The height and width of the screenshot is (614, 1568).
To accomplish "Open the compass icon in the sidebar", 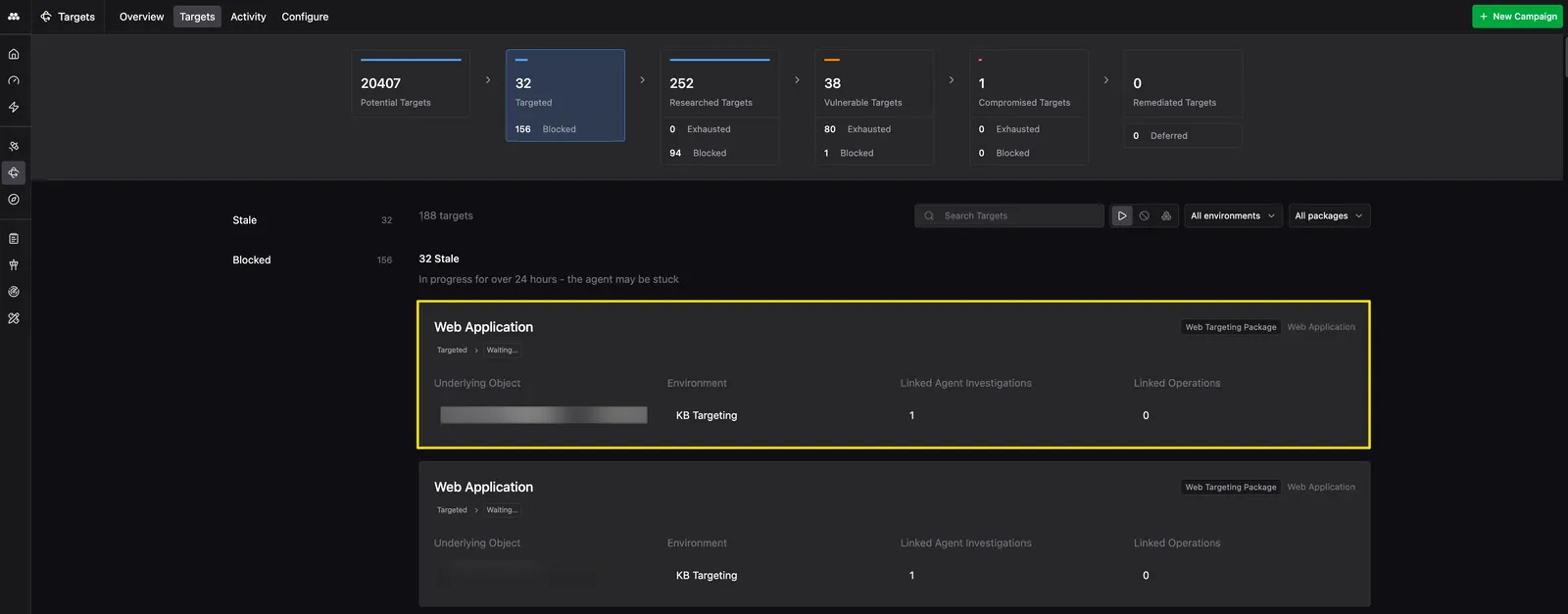I will pos(14,199).
